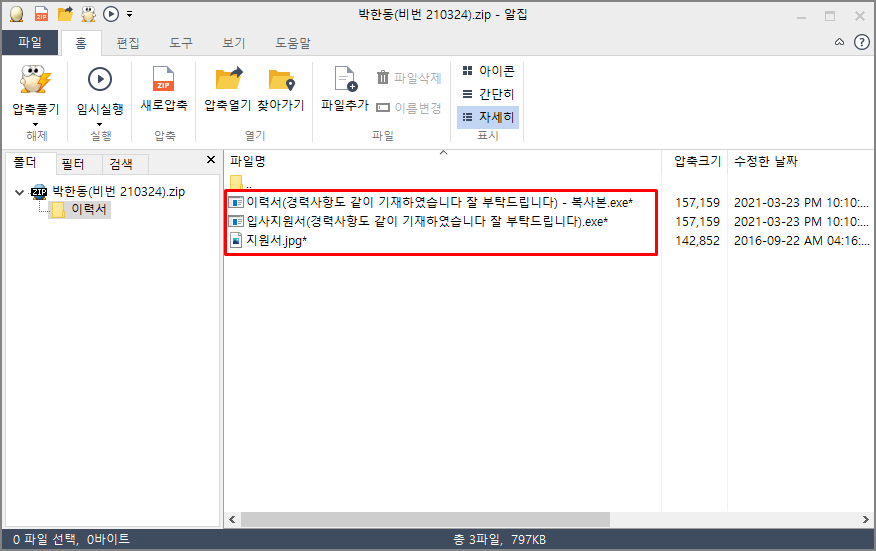The image size is (876, 551).
Task: Open the 파일 menu tab
Action: (30, 42)
